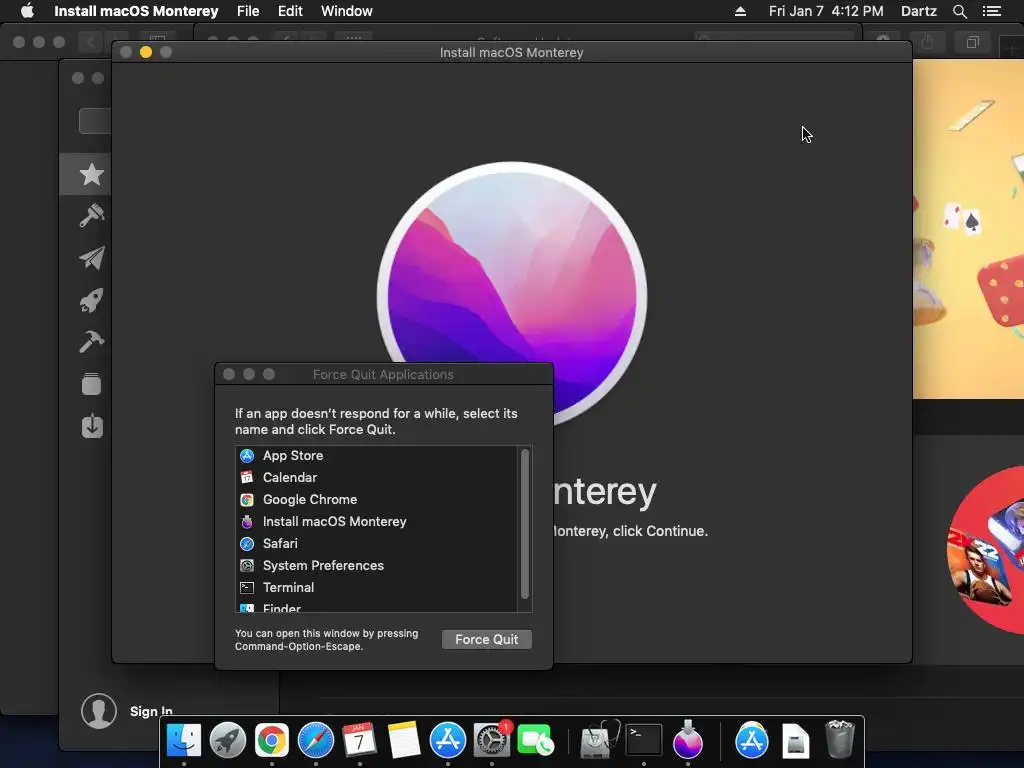Viewport: 1024px width, 768px height.
Task: Click the Share icon in background window toolbar
Action: point(927,42)
